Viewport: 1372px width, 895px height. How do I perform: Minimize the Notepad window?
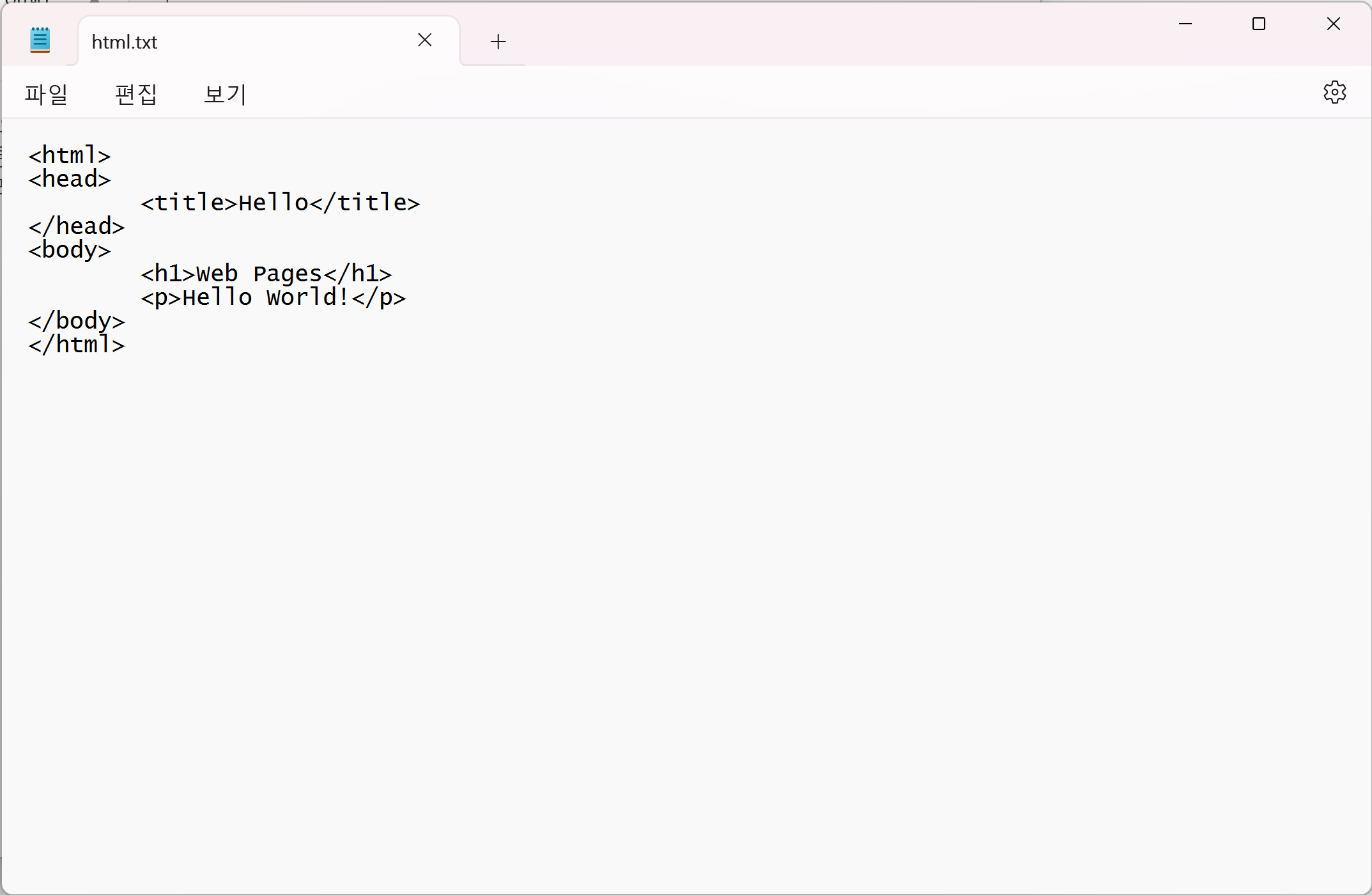click(1185, 24)
